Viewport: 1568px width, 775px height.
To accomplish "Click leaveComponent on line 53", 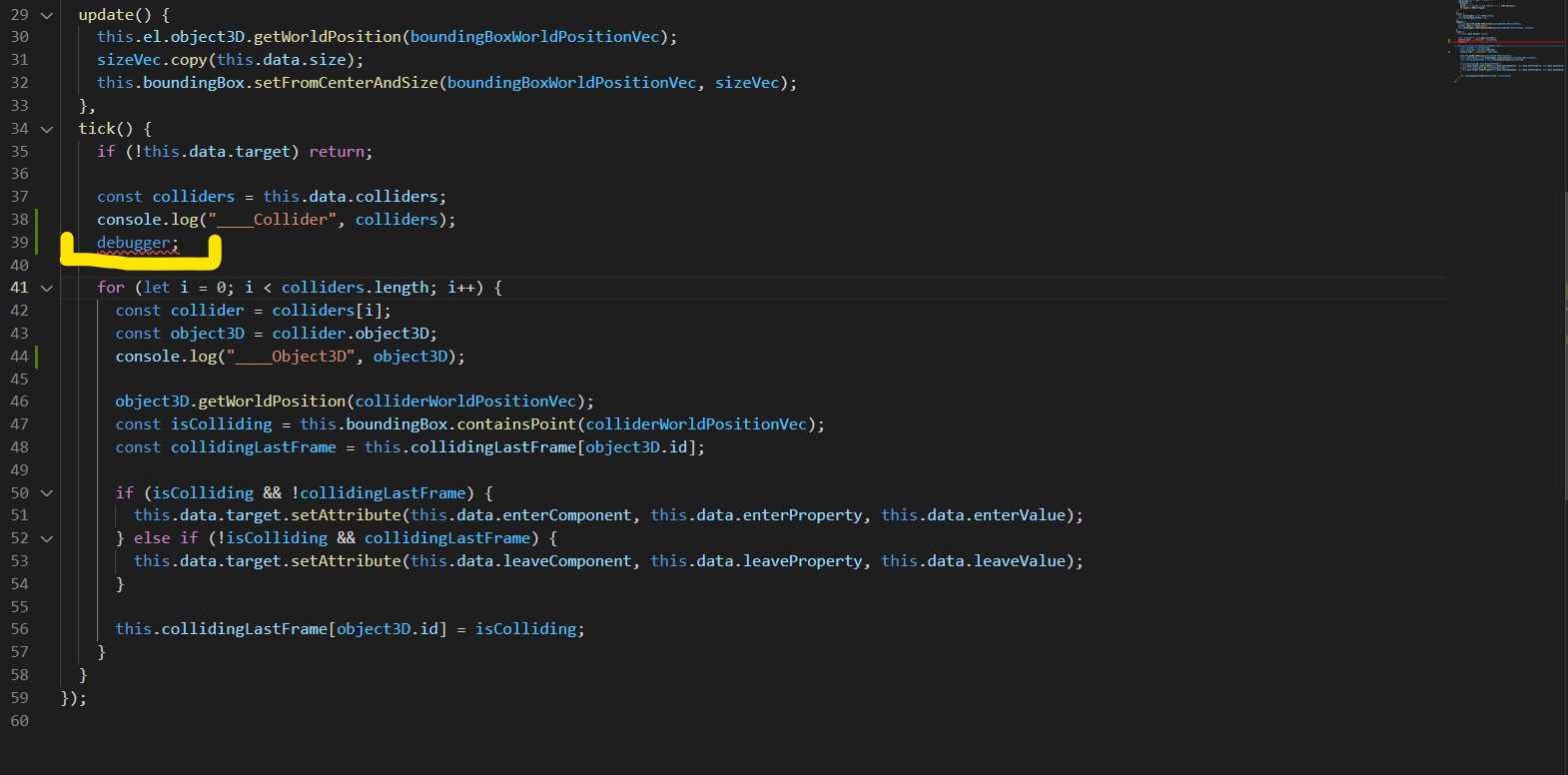I will 567,561.
